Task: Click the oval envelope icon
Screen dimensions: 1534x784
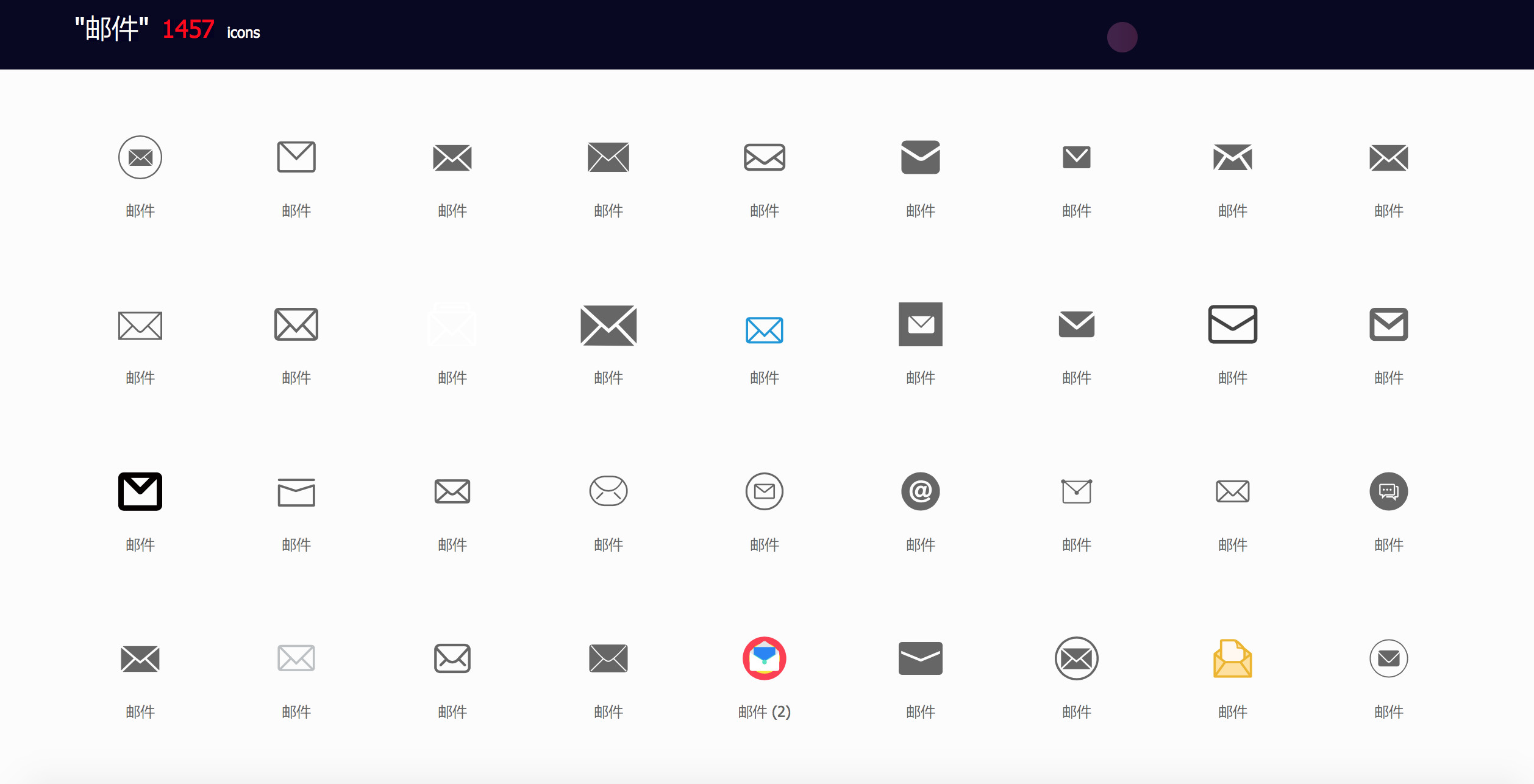Action: (x=608, y=491)
